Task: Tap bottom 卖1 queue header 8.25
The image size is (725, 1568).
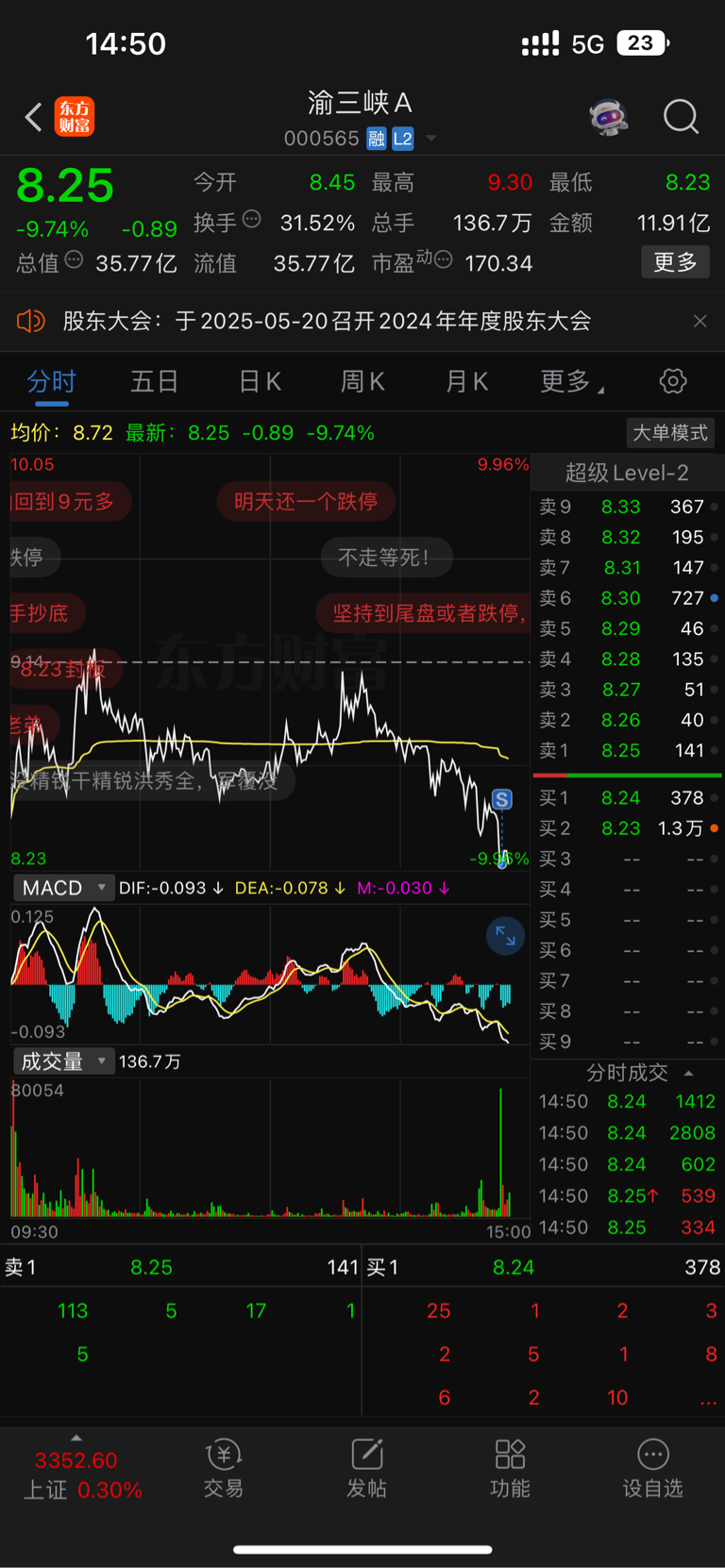Action: pyautogui.click(x=181, y=1267)
